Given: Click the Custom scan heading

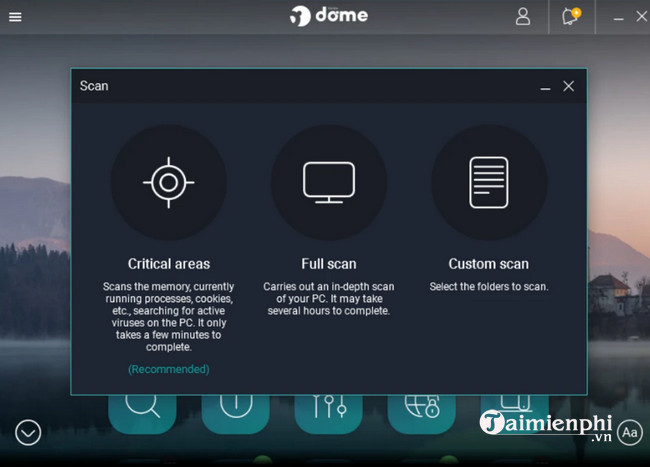Looking at the screenshot, I should (489, 264).
